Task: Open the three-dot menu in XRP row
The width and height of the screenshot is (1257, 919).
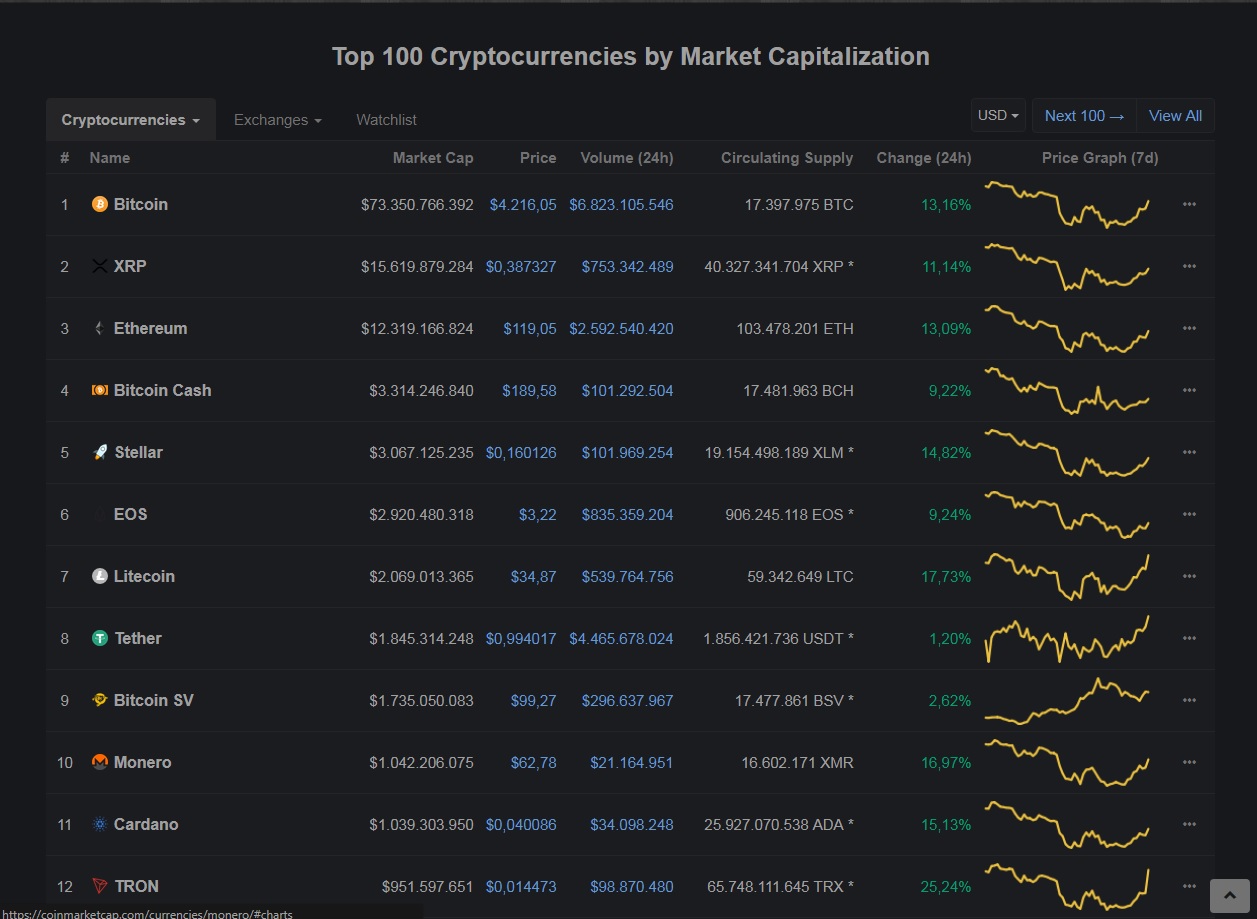Action: [x=1189, y=266]
